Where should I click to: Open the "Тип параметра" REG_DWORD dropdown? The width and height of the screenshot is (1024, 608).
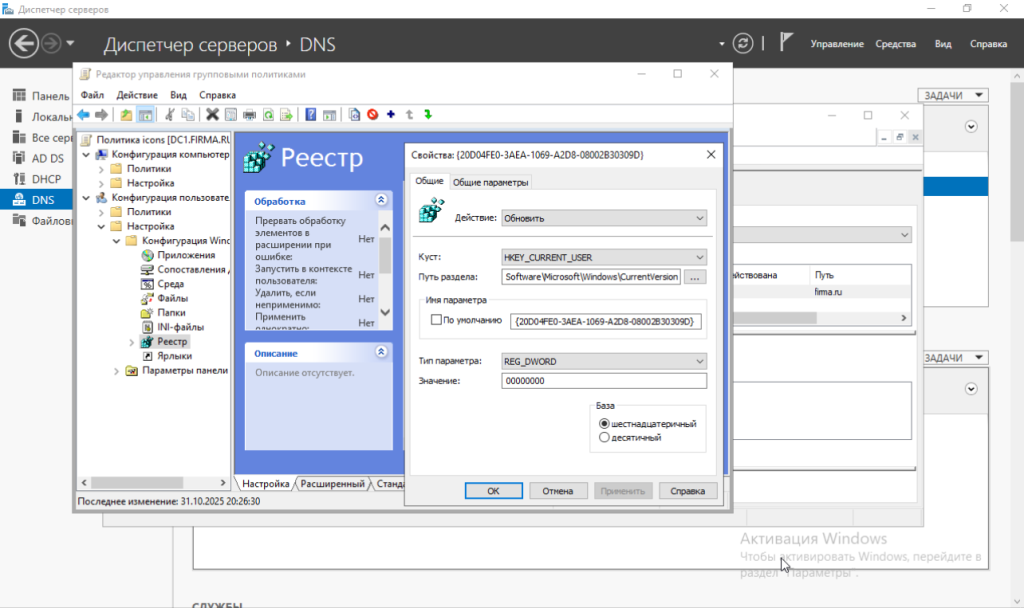coord(604,361)
